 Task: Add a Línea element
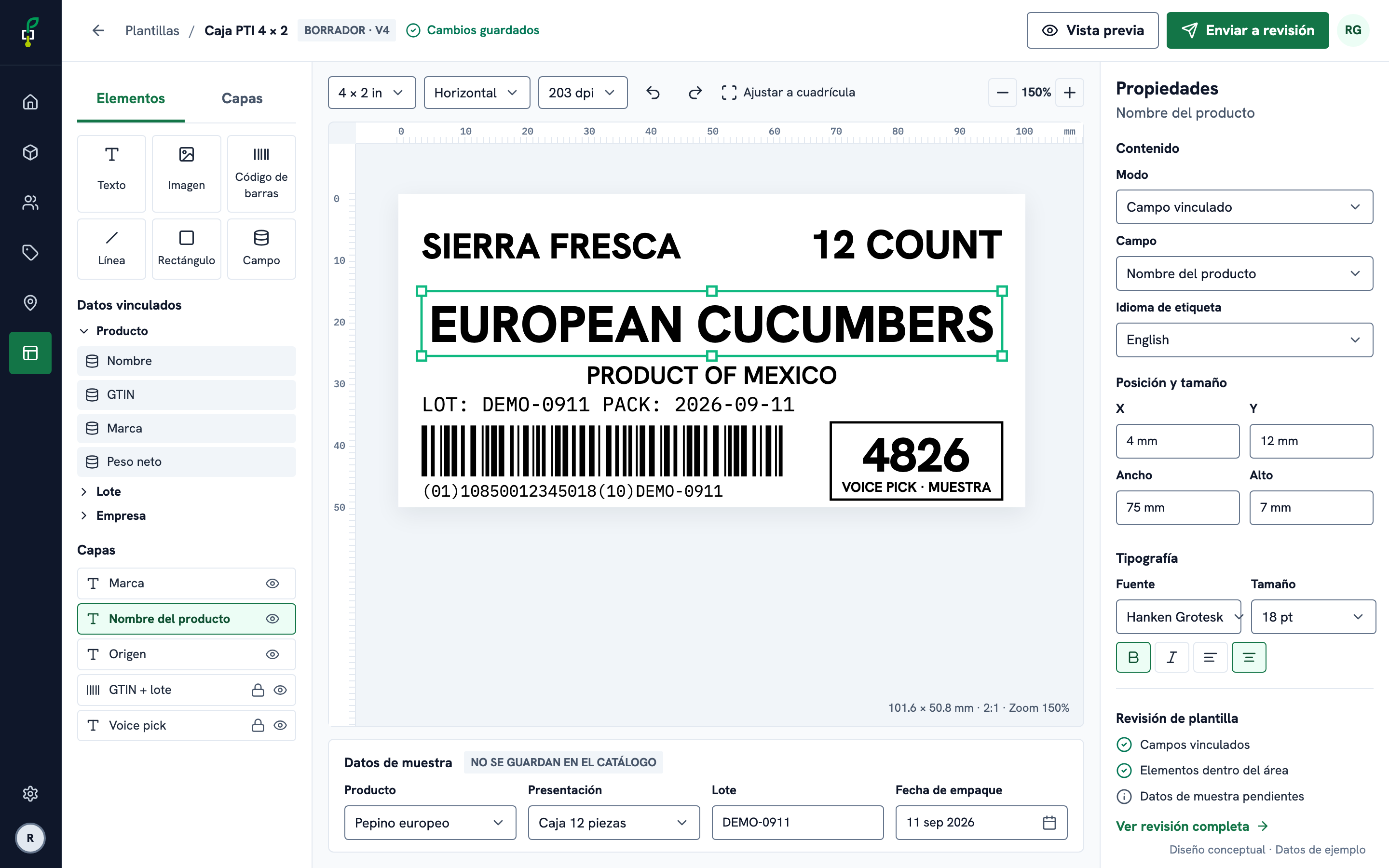111,248
